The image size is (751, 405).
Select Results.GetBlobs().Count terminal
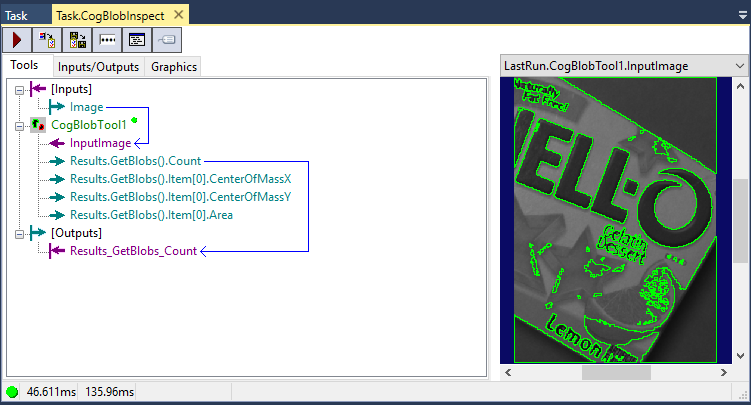(x=134, y=161)
